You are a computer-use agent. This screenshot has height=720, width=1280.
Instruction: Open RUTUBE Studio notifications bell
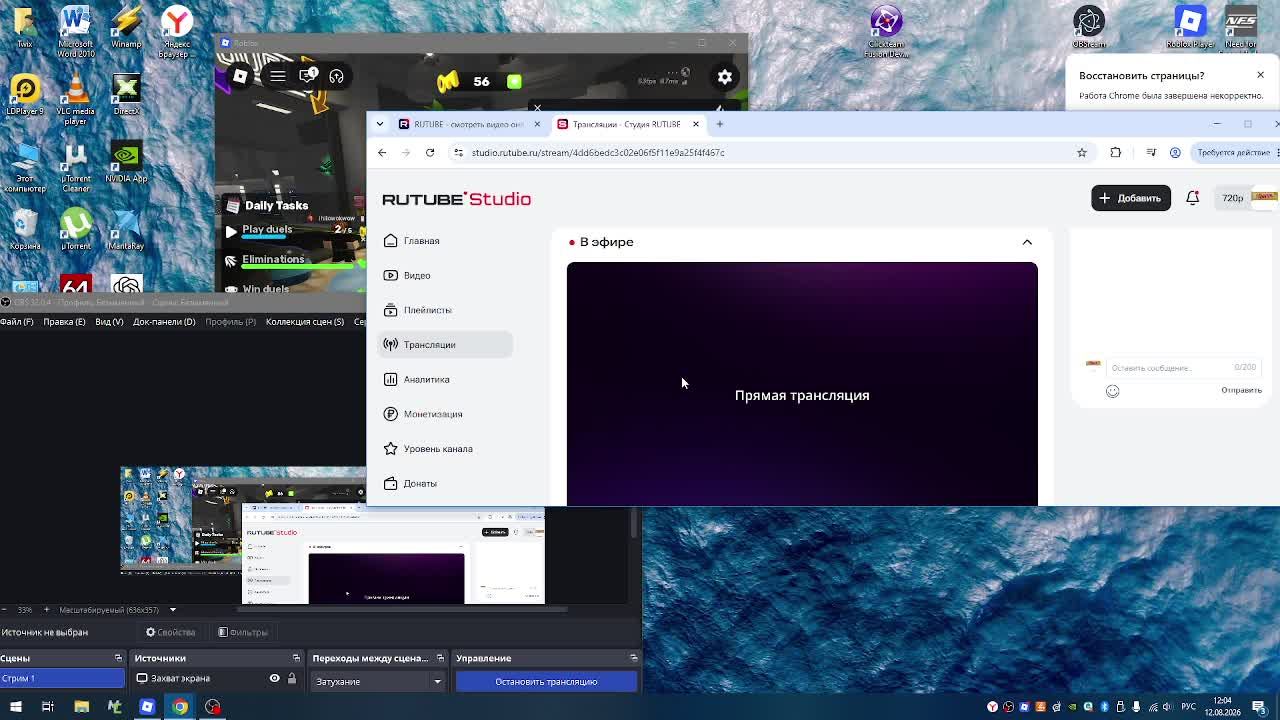click(1192, 198)
